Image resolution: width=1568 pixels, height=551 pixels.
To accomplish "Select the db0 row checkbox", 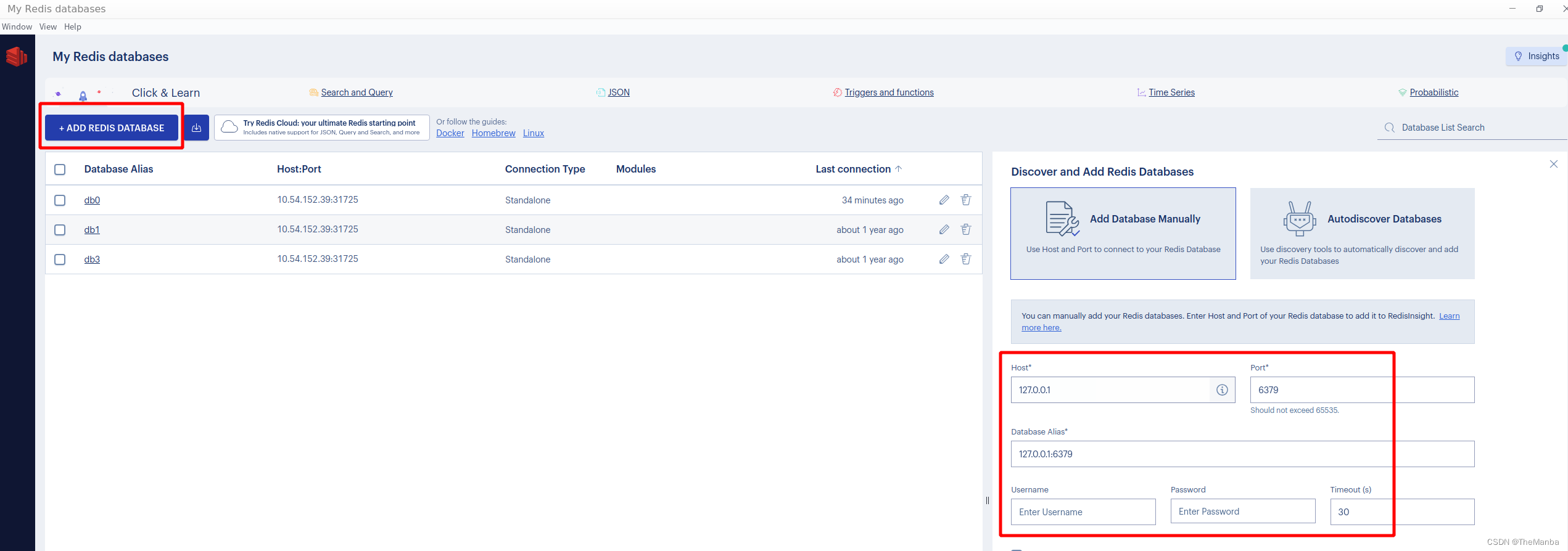I will pos(60,200).
